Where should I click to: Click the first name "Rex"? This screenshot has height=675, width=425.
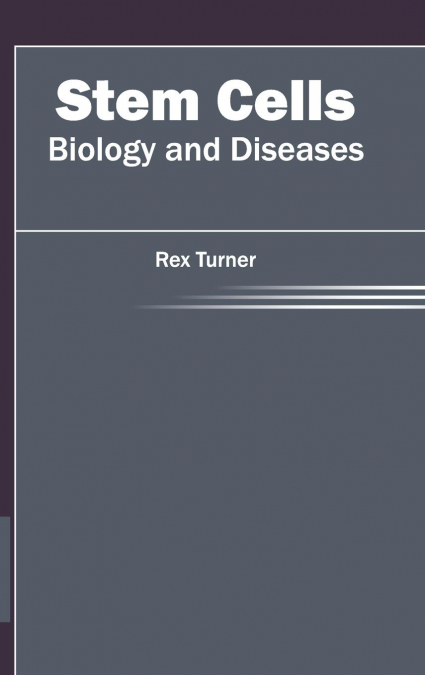tap(172, 260)
